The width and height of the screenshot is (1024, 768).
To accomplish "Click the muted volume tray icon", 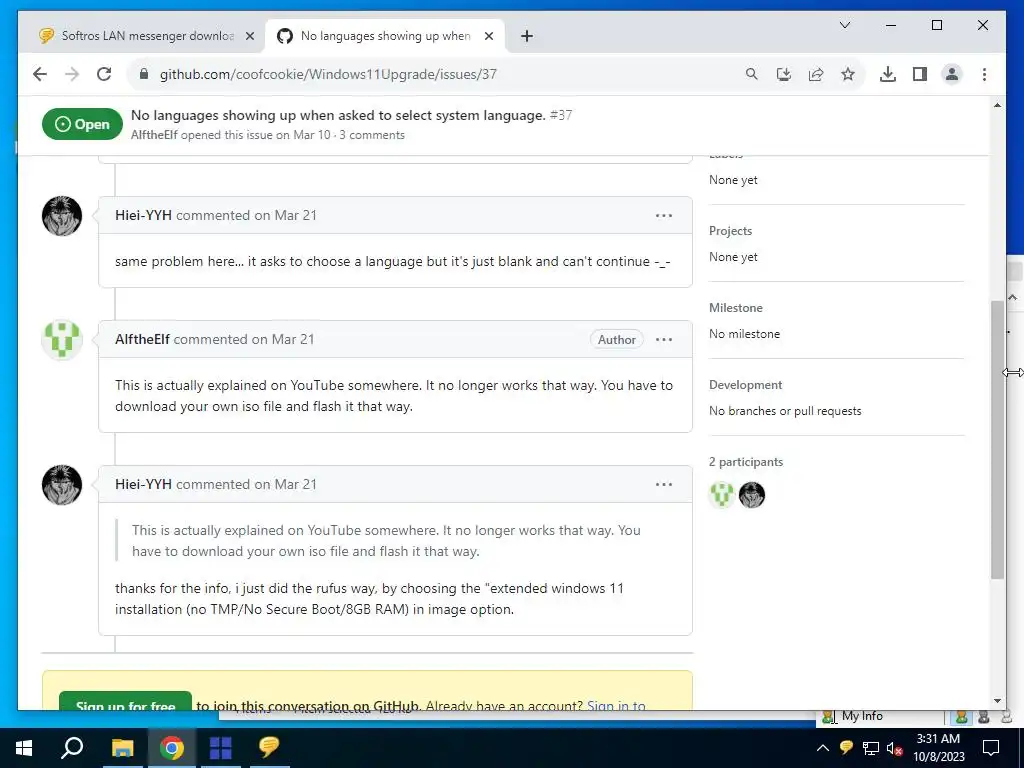I will click(x=894, y=748).
